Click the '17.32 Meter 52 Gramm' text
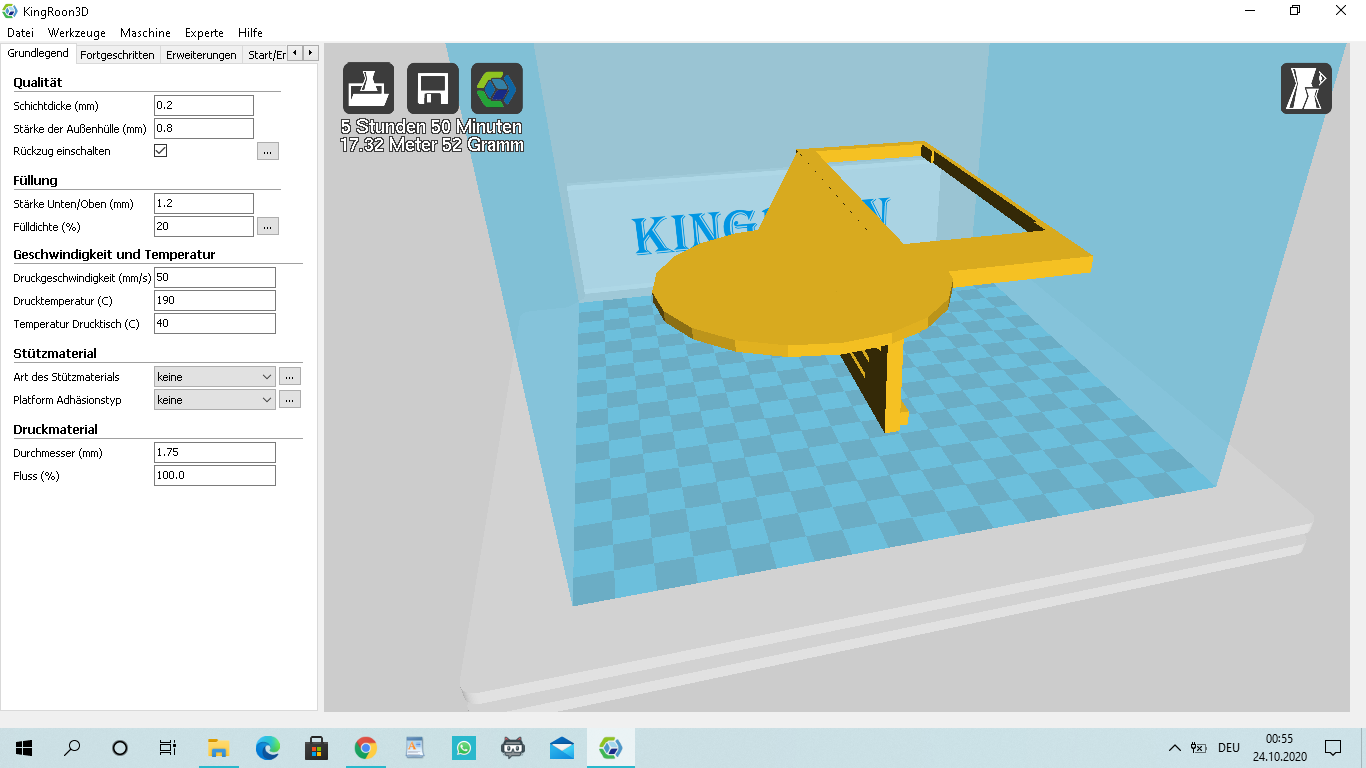The image size is (1366, 768). (431, 146)
